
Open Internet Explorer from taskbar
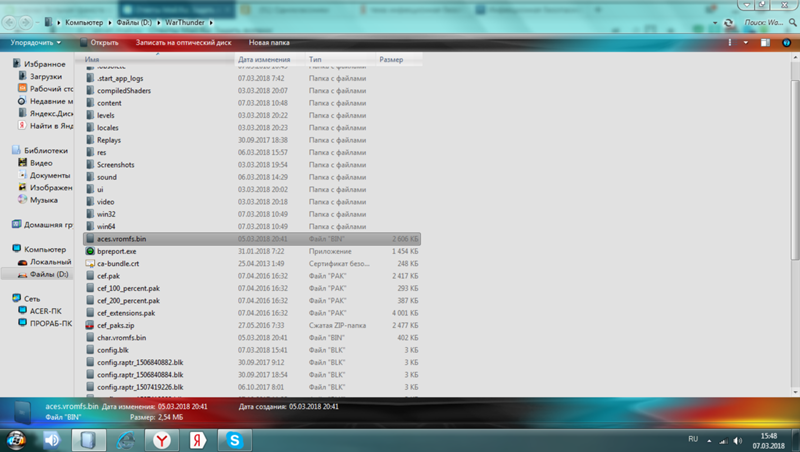pos(126,440)
